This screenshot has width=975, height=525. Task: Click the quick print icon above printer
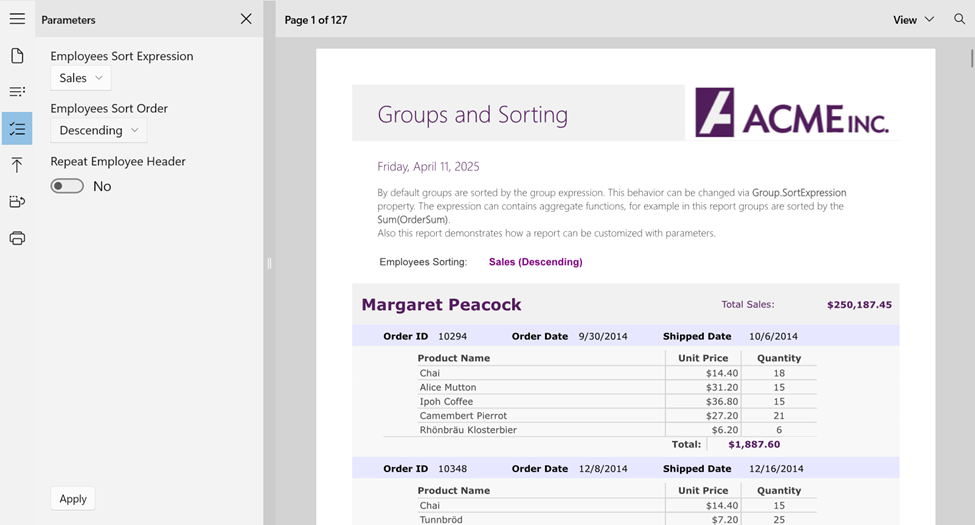coord(17,202)
